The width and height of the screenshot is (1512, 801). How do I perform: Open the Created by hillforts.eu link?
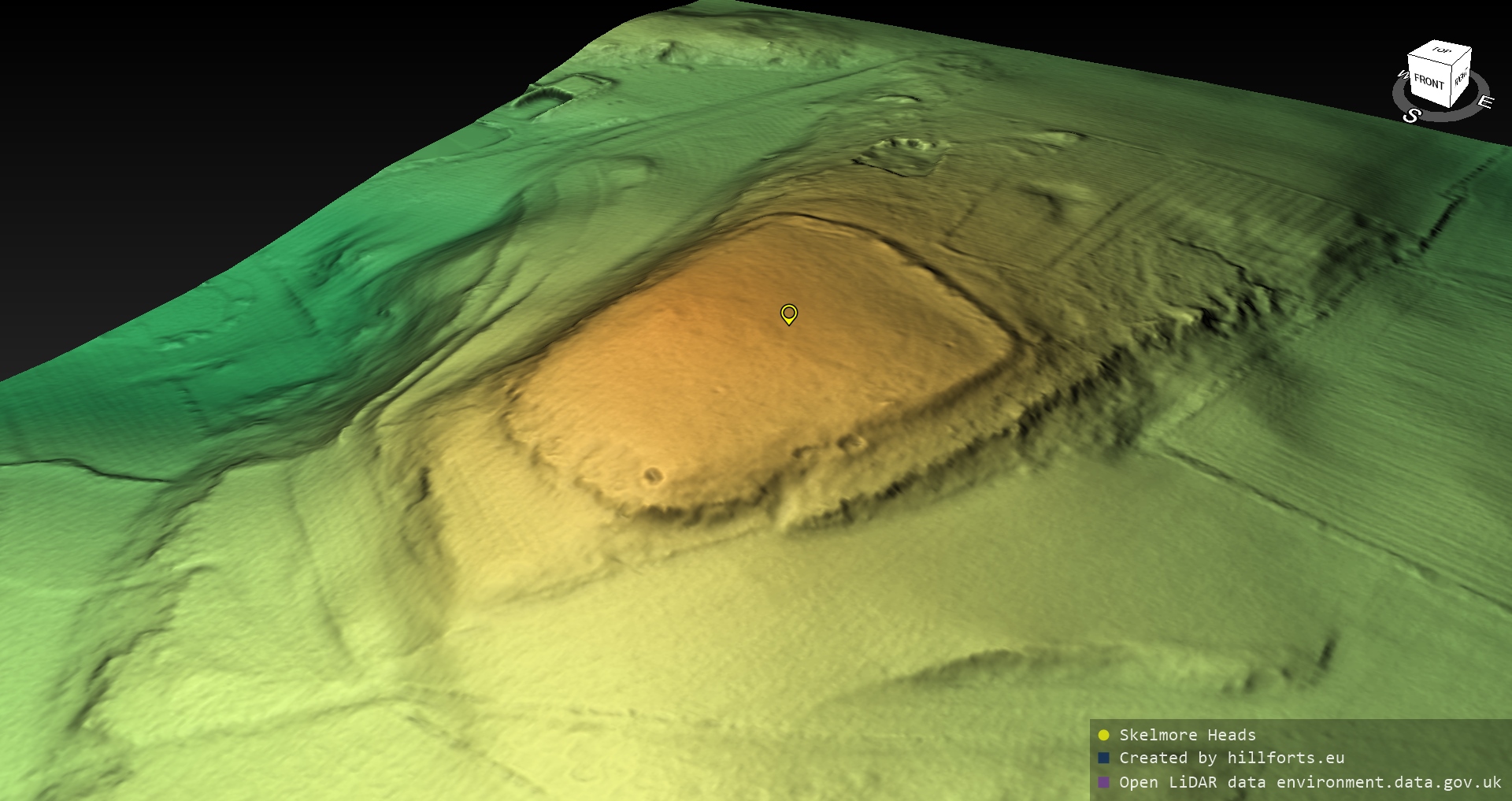[x=1231, y=758]
